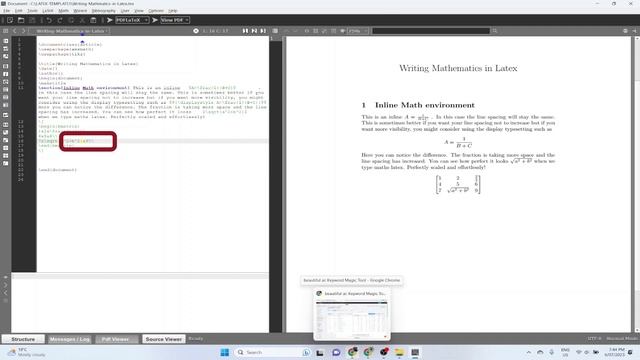
Task: Show the Messages / Log panel
Action: [x=70, y=339]
